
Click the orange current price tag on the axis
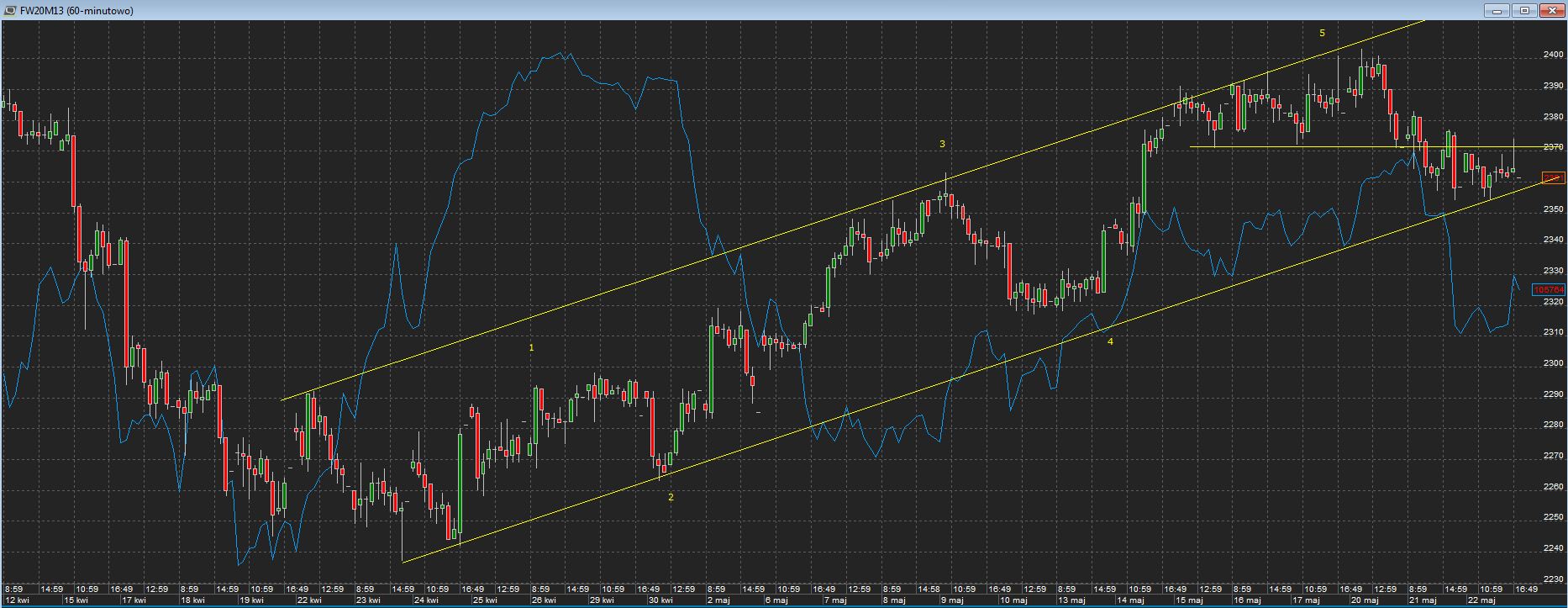click(x=1554, y=177)
